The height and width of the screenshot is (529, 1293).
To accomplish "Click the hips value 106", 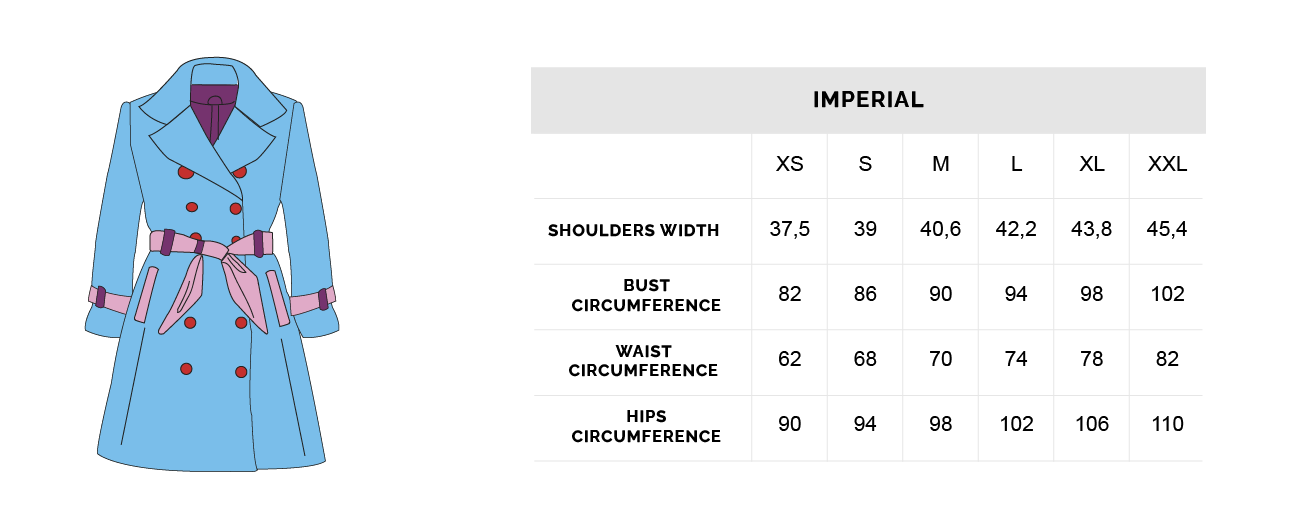I will [x=1092, y=424].
